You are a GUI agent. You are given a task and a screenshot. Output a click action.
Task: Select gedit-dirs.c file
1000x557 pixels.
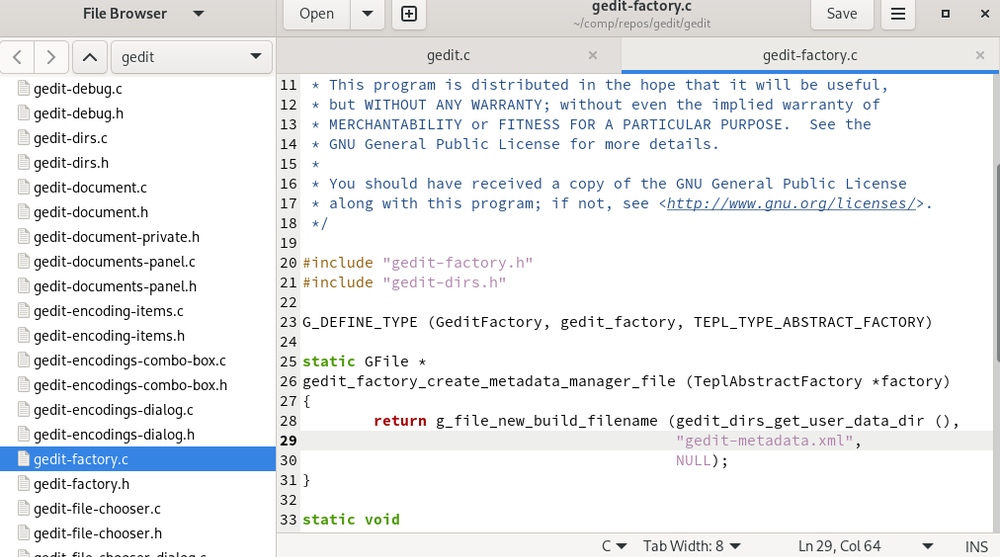point(70,138)
